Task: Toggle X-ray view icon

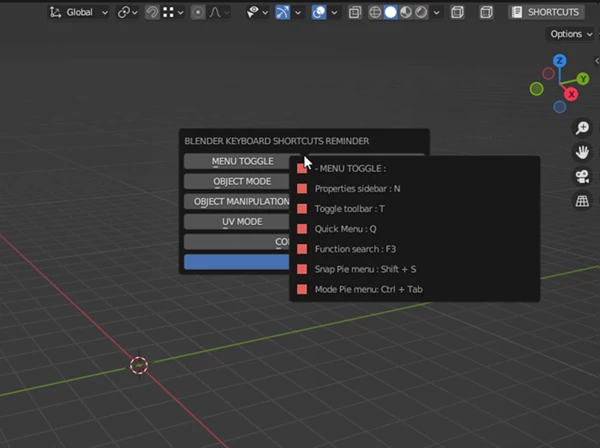Action: pos(355,12)
